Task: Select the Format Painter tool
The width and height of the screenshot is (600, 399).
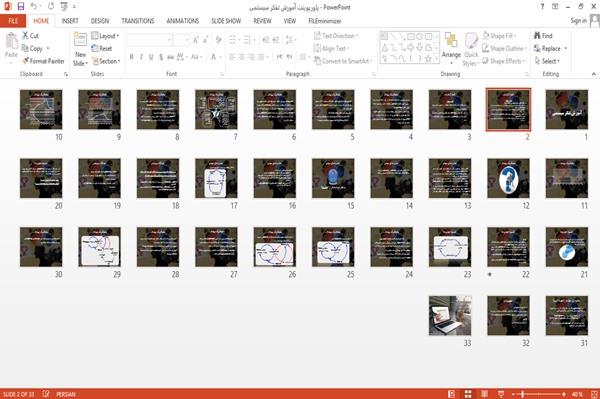Action: (43, 61)
